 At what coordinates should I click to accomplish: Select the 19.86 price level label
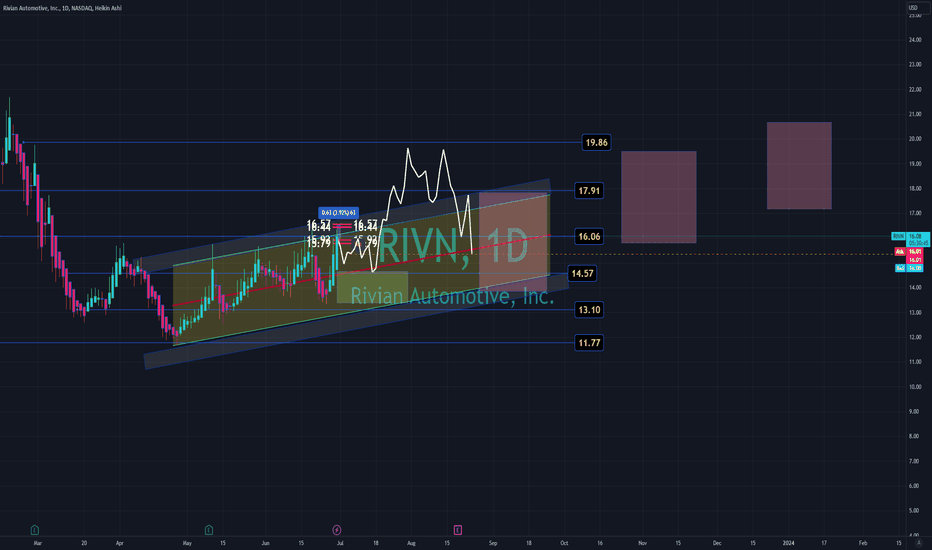tap(596, 142)
